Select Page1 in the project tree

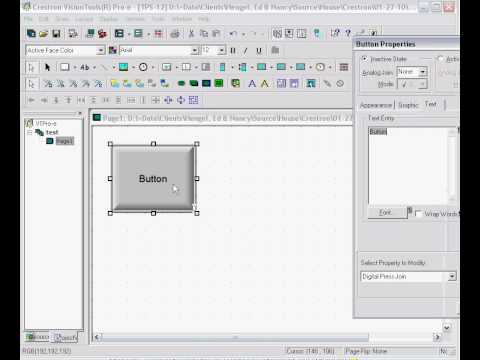click(65, 141)
